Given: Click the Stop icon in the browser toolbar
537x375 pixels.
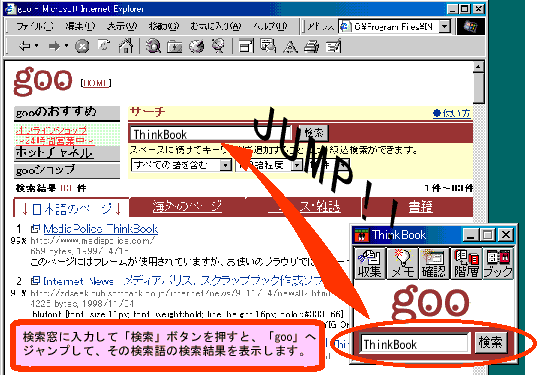Looking at the screenshot, I should [82, 46].
